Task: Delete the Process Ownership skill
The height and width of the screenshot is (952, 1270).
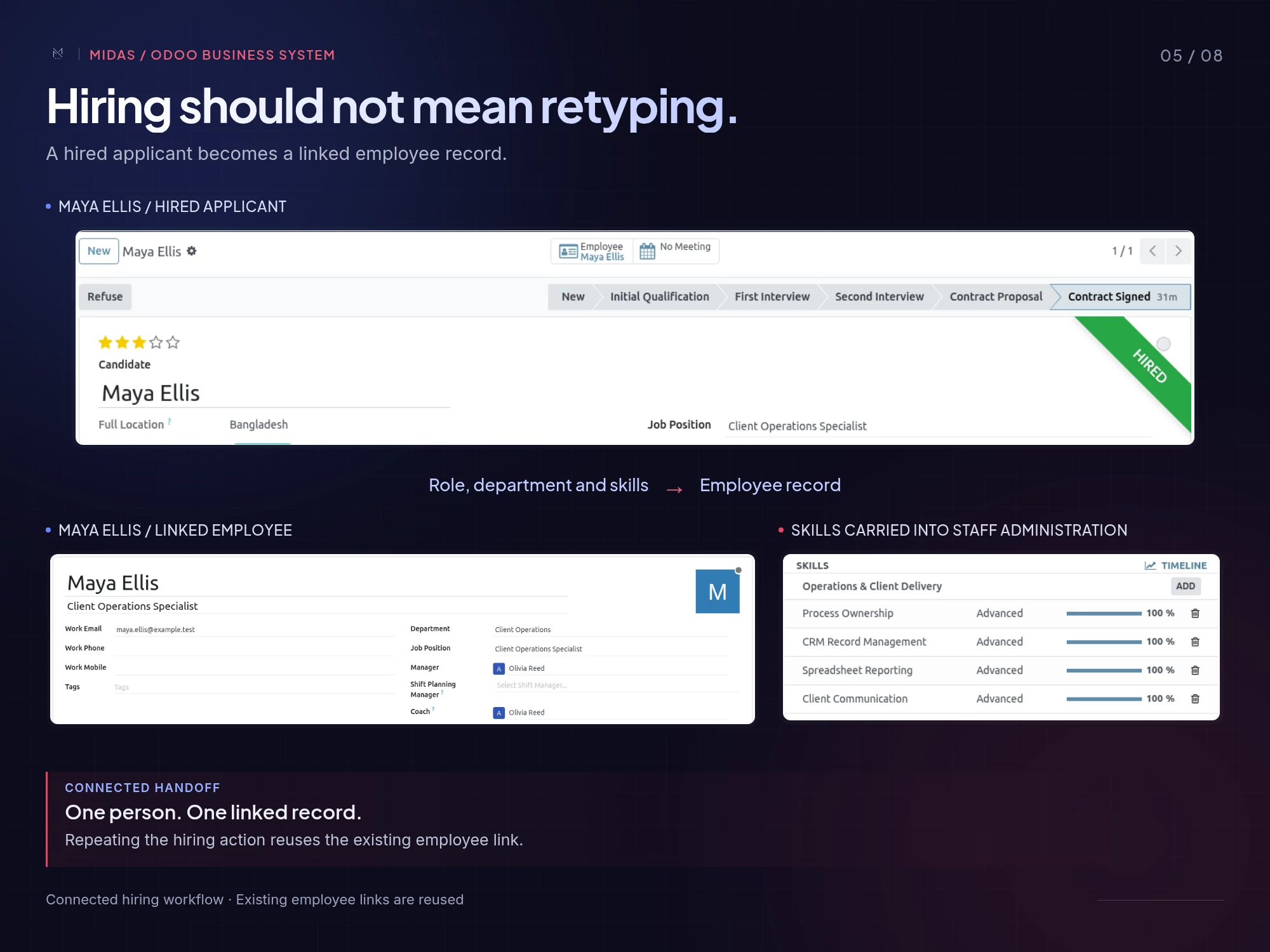Action: (x=1195, y=613)
